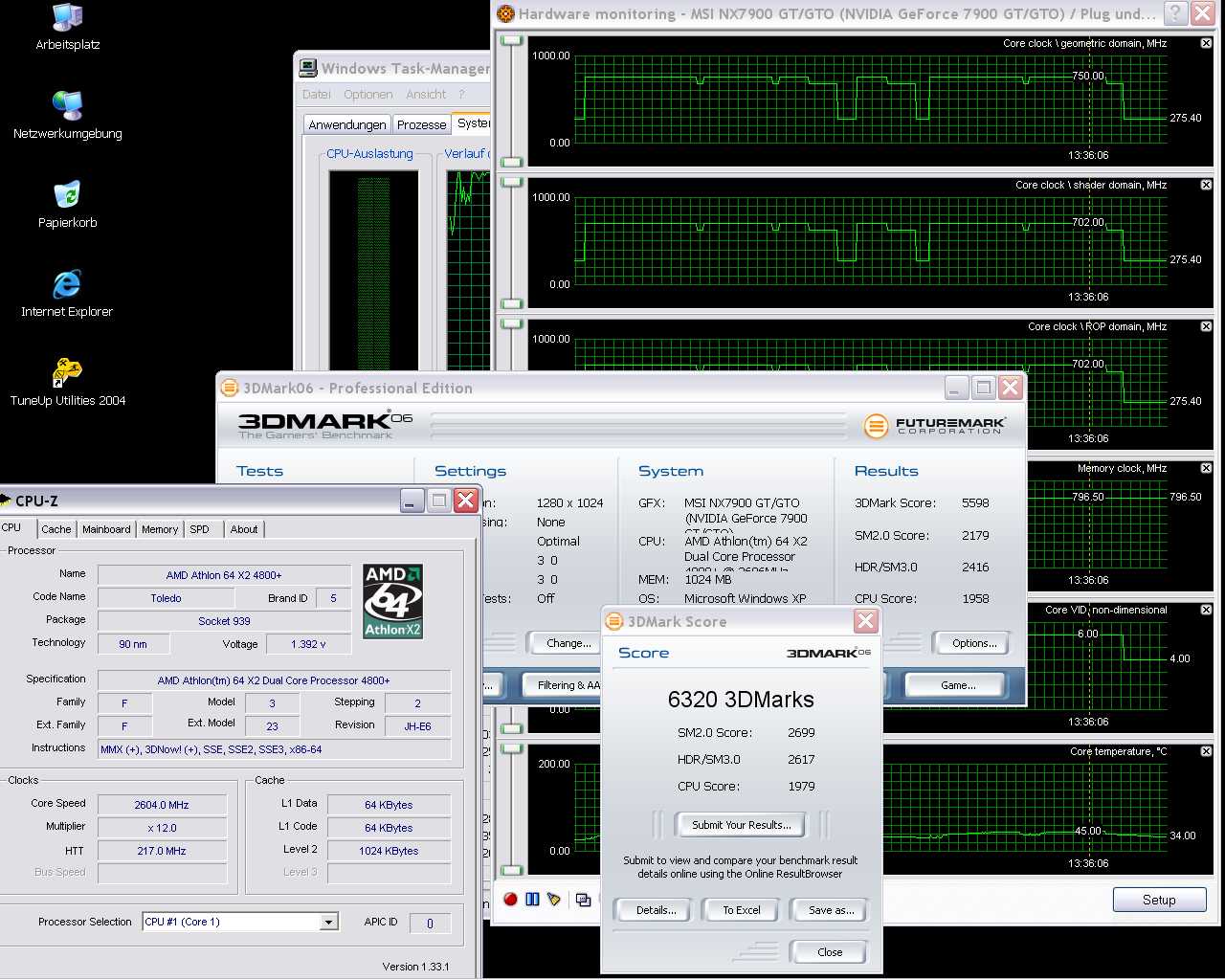Click the Options button under Results

(x=974, y=643)
